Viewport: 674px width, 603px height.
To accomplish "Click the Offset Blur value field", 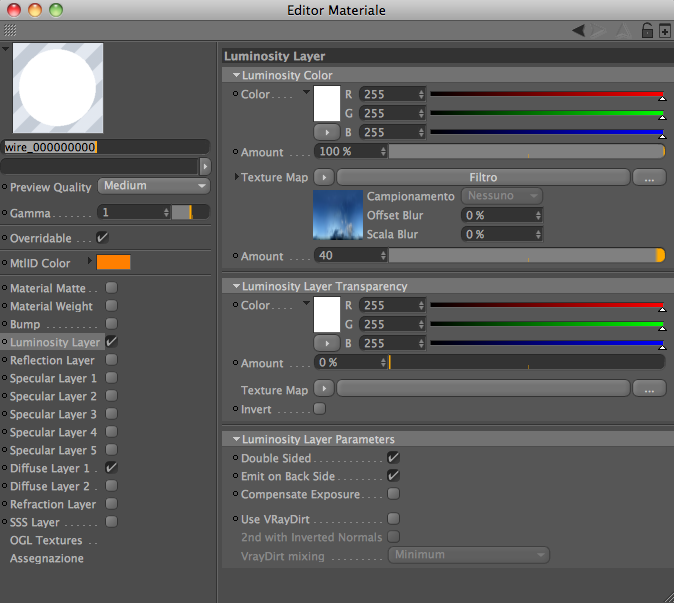I will (501, 215).
